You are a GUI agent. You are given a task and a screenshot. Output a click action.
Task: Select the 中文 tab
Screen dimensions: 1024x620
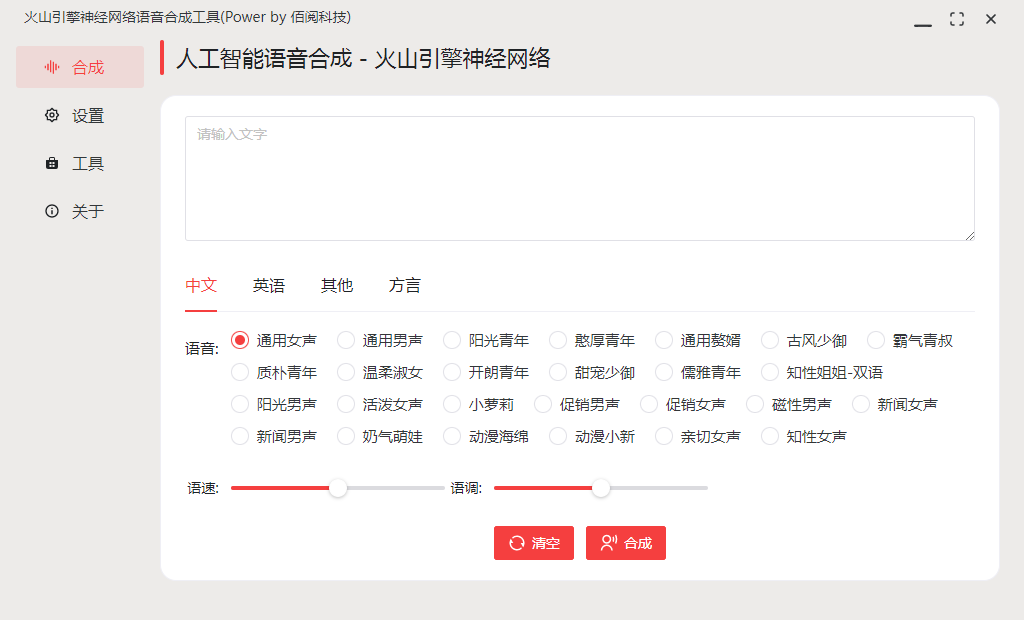[x=201, y=285]
